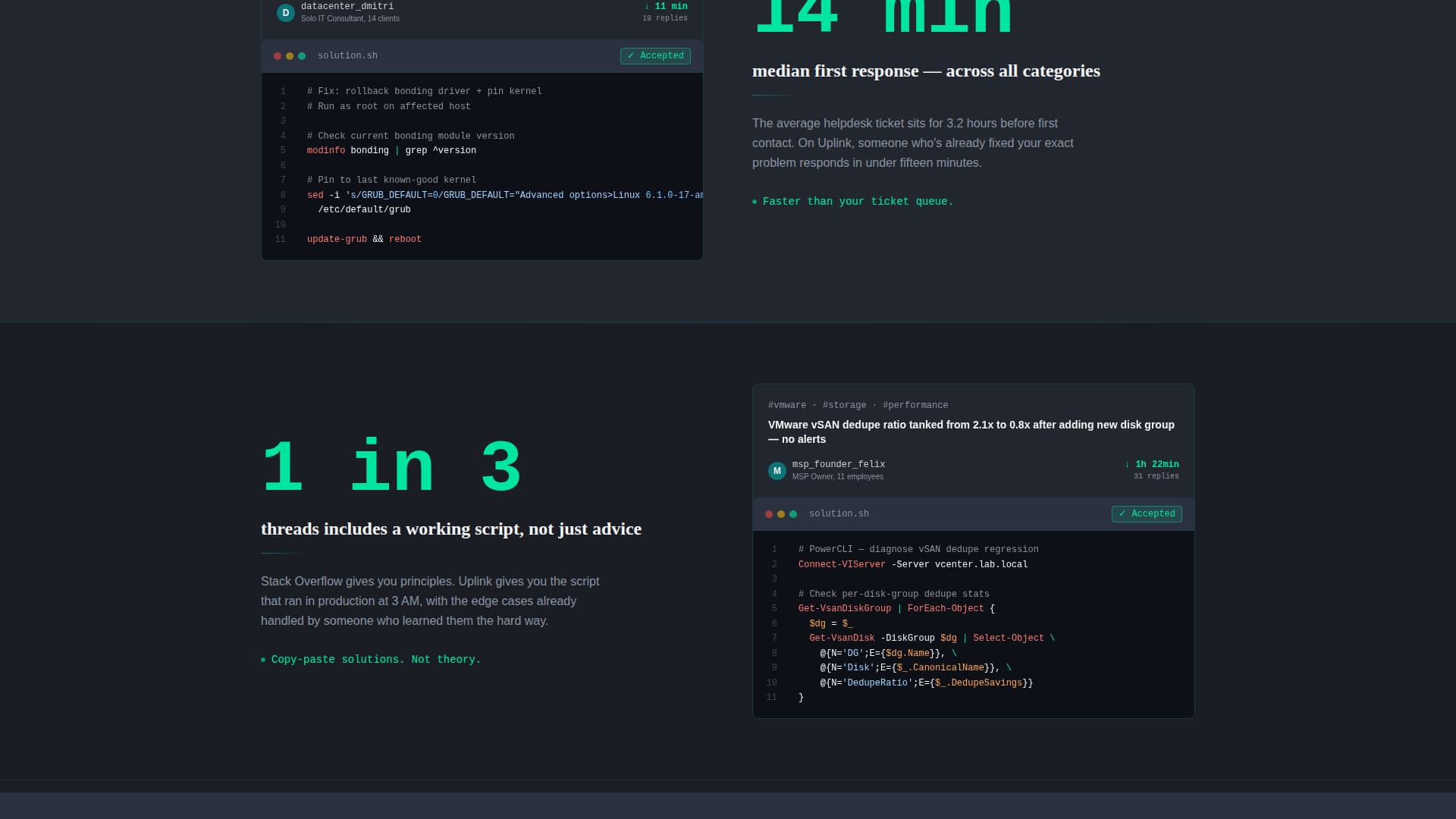The height and width of the screenshot is (819, 1456).
Task: Click the 19 replies count
Action: (x=665, y=18)
